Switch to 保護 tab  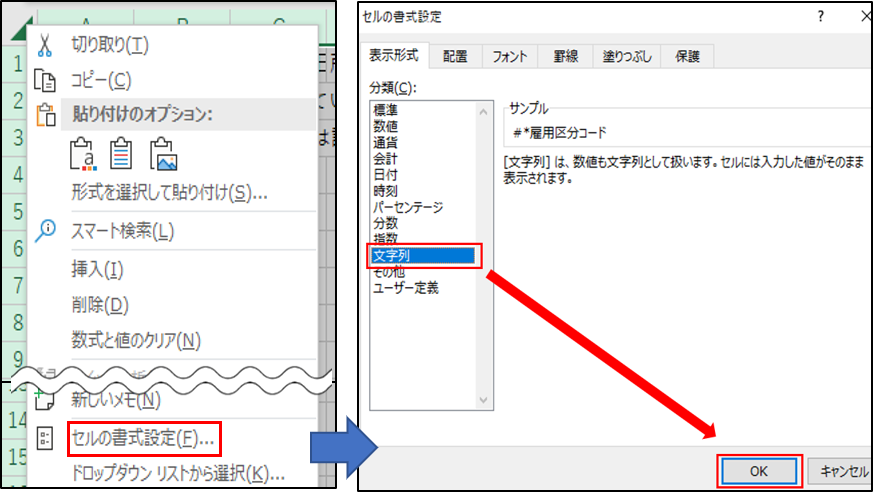[687, 56]
